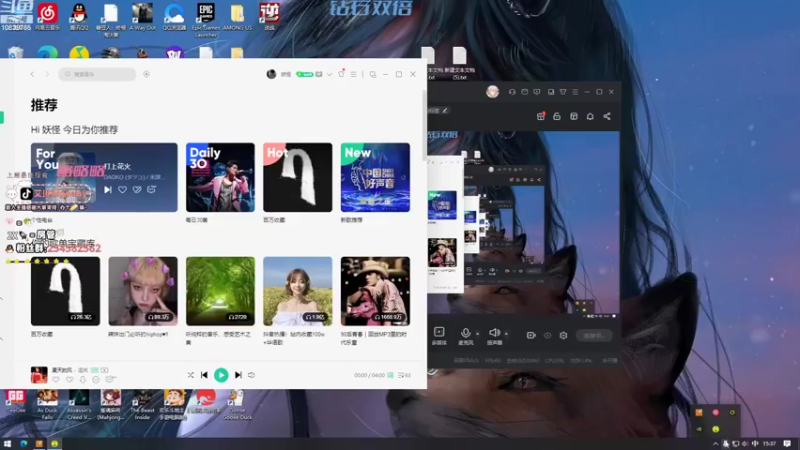Go back in QQ Music navigation
This screenshot has width=800, height=450.
[33, 74]
